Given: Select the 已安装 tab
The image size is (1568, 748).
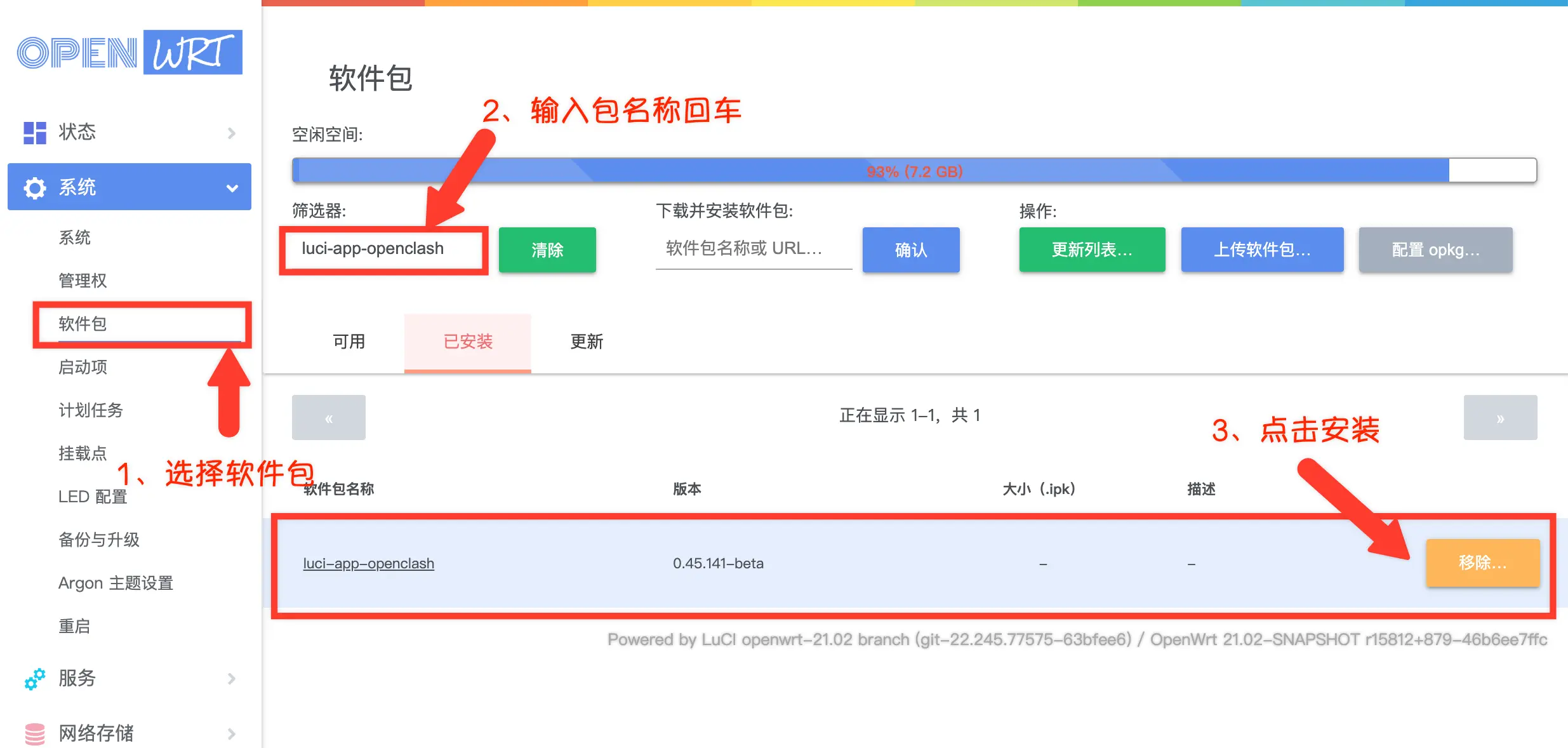Looking at the screenshot, I should pos(468,342).
